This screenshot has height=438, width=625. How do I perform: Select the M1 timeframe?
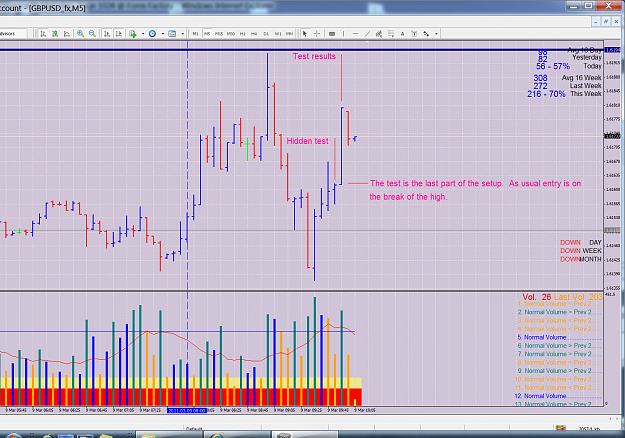pyautogui.click(x=195, y=34)
